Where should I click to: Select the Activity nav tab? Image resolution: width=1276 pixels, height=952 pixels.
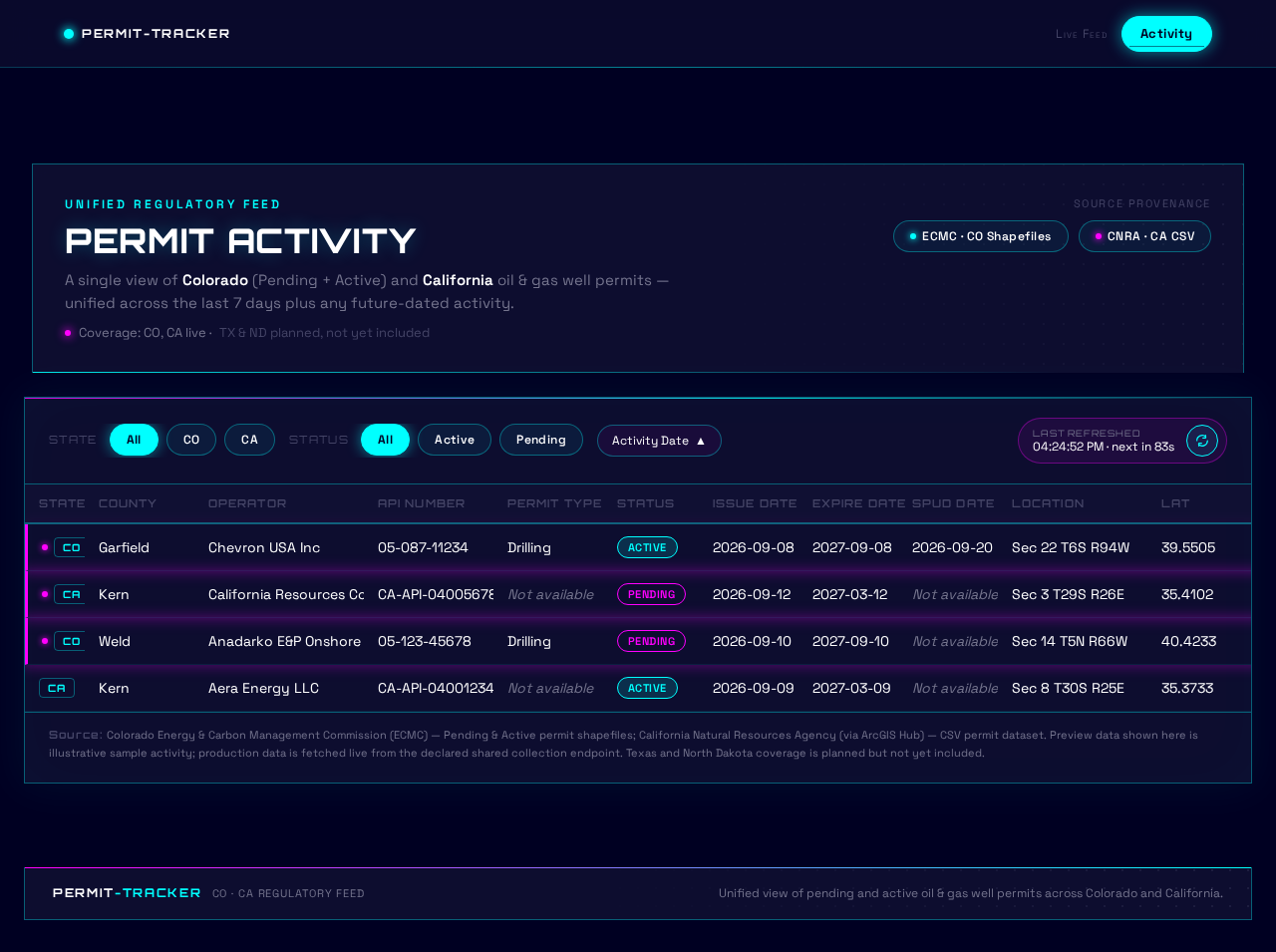coord(1166,34)
